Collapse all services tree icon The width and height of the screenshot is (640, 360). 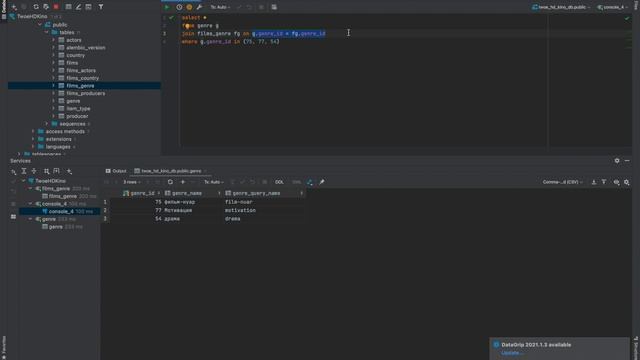pyautogui.click(x=34, y=171)
